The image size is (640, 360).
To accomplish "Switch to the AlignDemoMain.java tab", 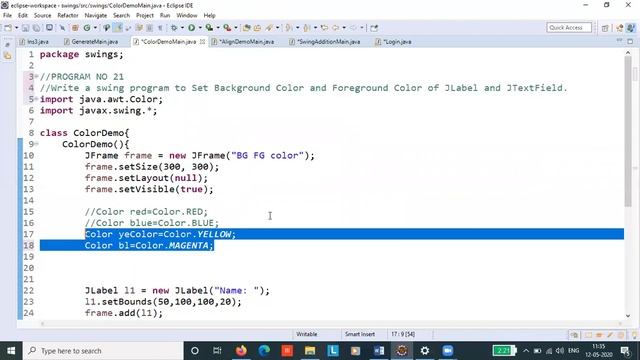I will pyautogui.click(x=243, y=42).
